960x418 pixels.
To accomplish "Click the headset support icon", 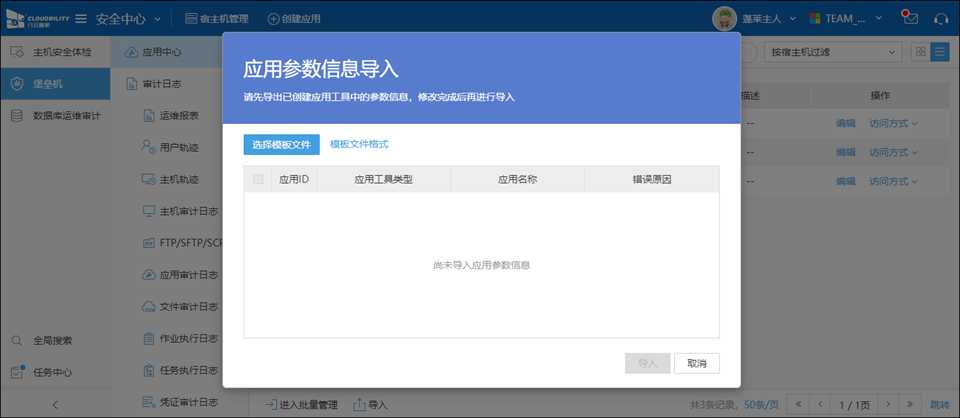I will tap(940, 18).
